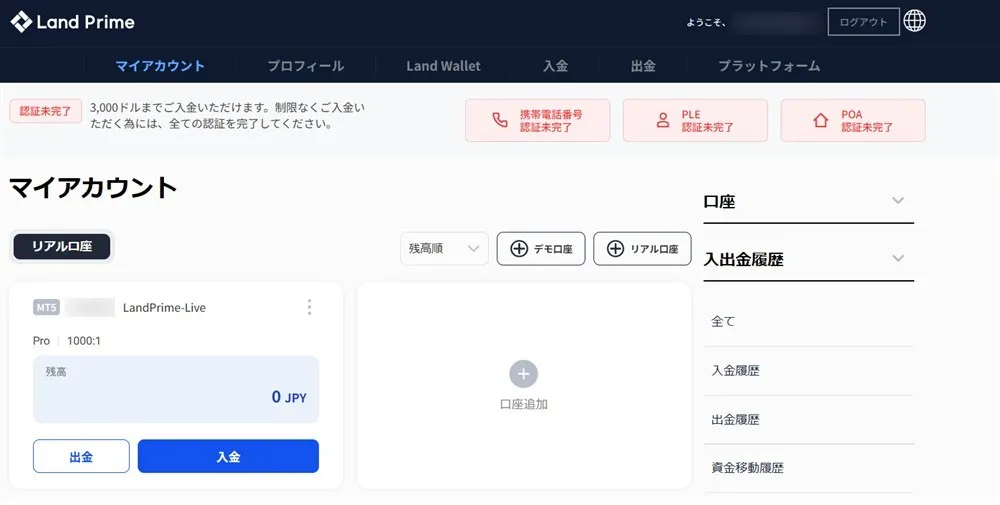This screenshot has width=1000, height=505.
Task: Click the person icon for PLE
Action: tap(663, 121)
